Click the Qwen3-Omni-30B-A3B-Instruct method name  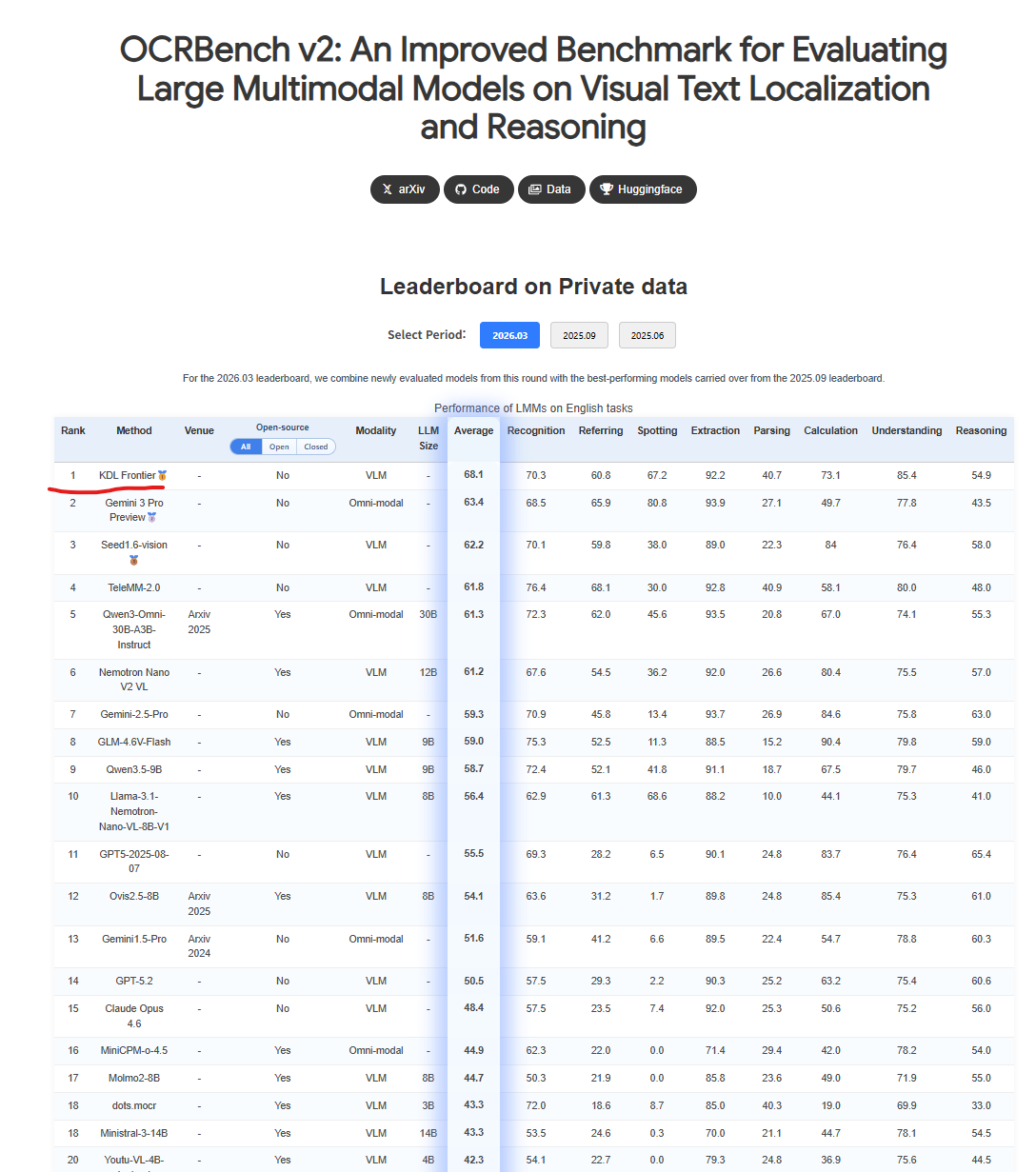(134, 629)
